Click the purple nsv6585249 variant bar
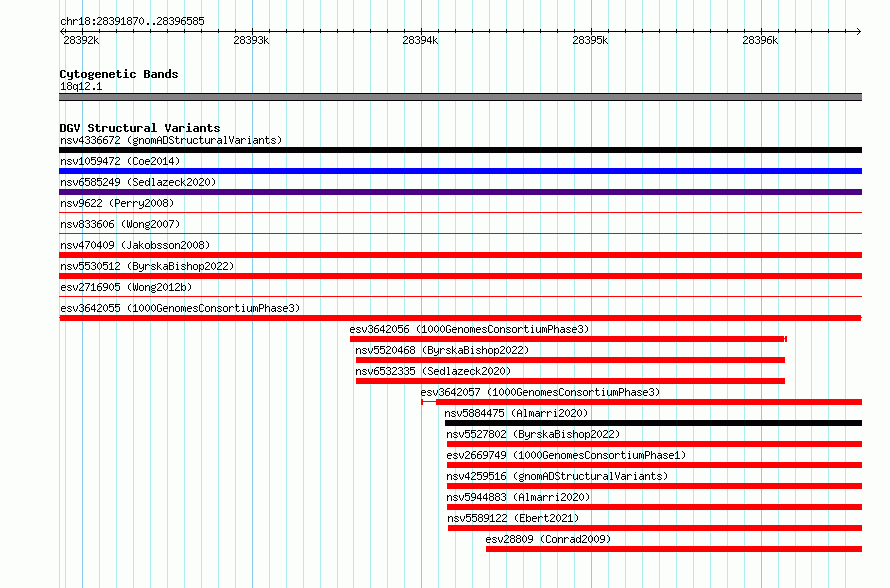This screenshot has height=588, width=890. pyautogui.click(x=460, y=192)
